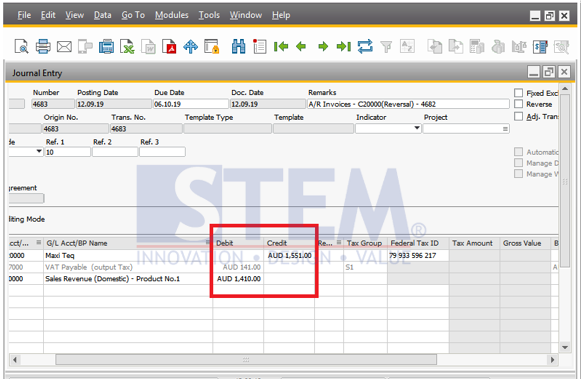The width and height of the screenshot is (581, 379).
Task: Click the Refresh Record icon
Action: point(365,47)
